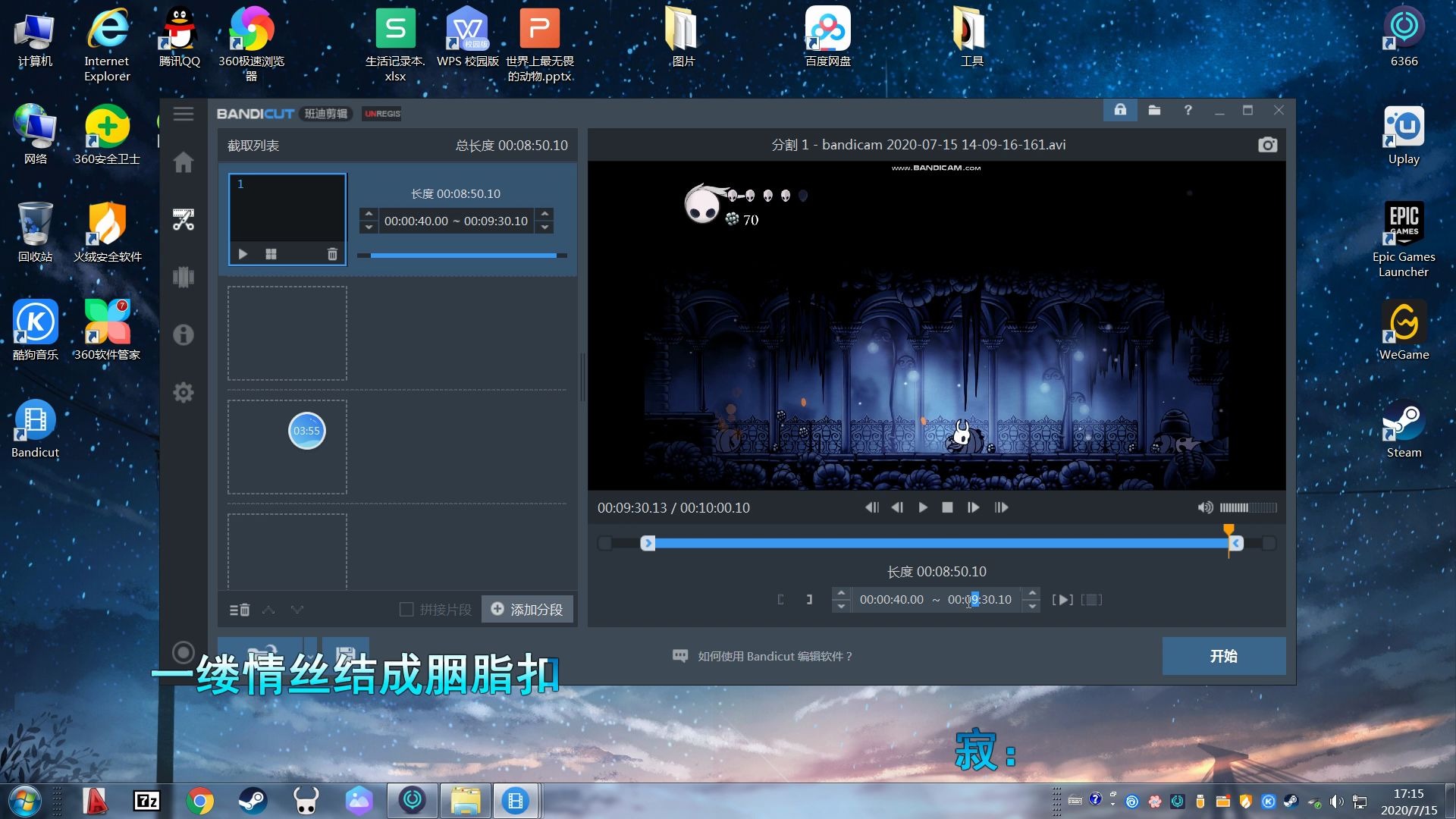Play the segment 1 thumbnail preview
This screenshot has width=1456, height=819.
tap(243, 254)
